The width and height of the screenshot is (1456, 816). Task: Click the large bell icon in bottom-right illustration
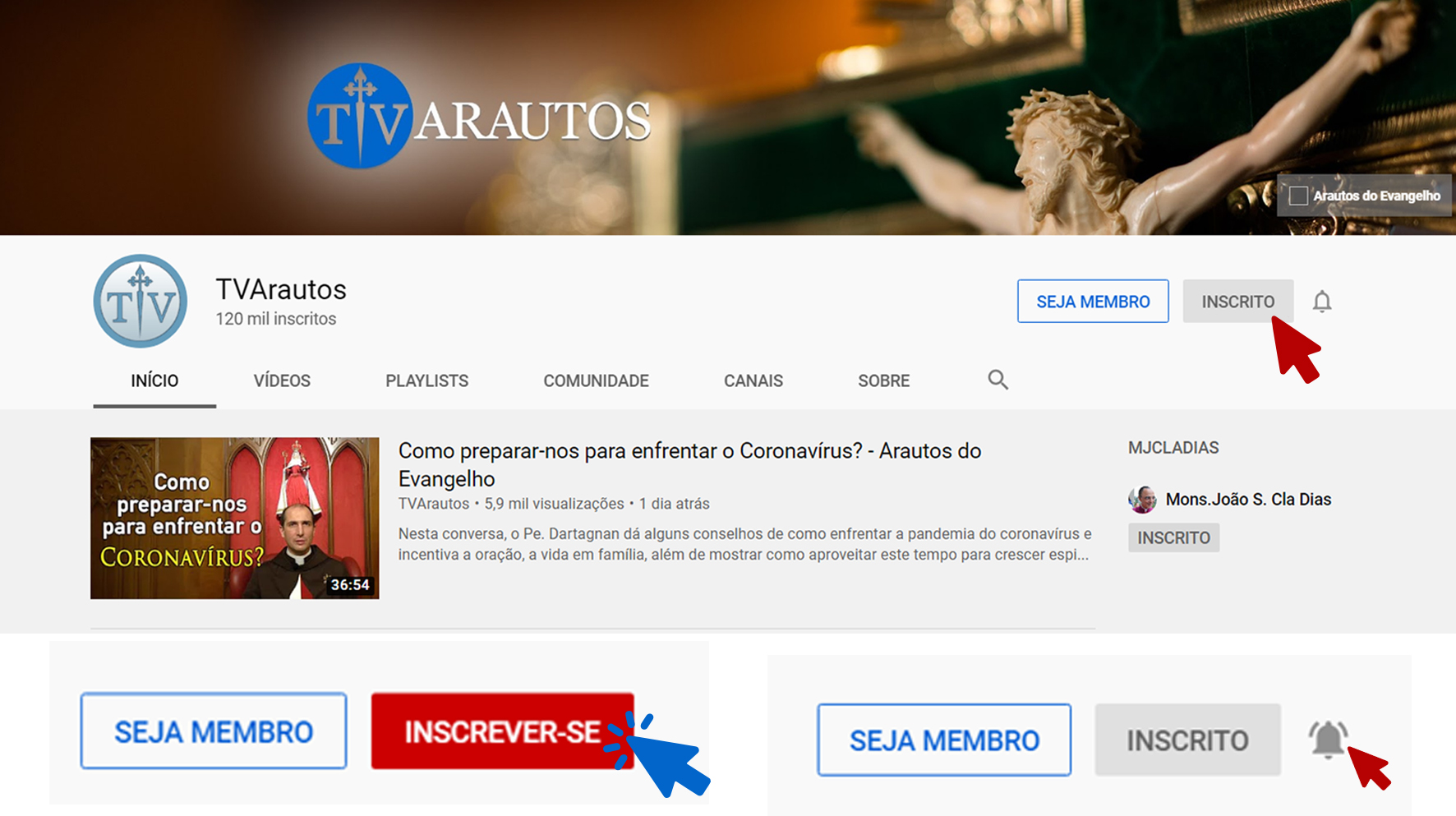click(x=1327, y=739)
